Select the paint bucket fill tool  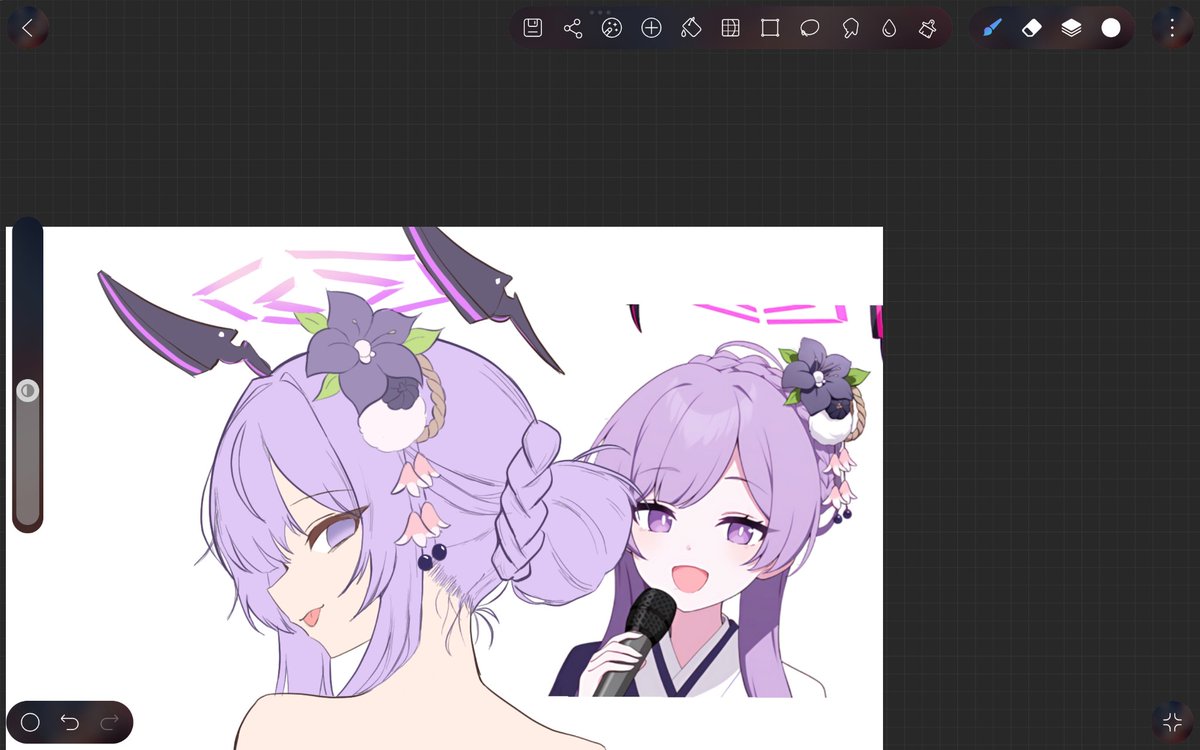pyautogui.click(x=691, y=28)
